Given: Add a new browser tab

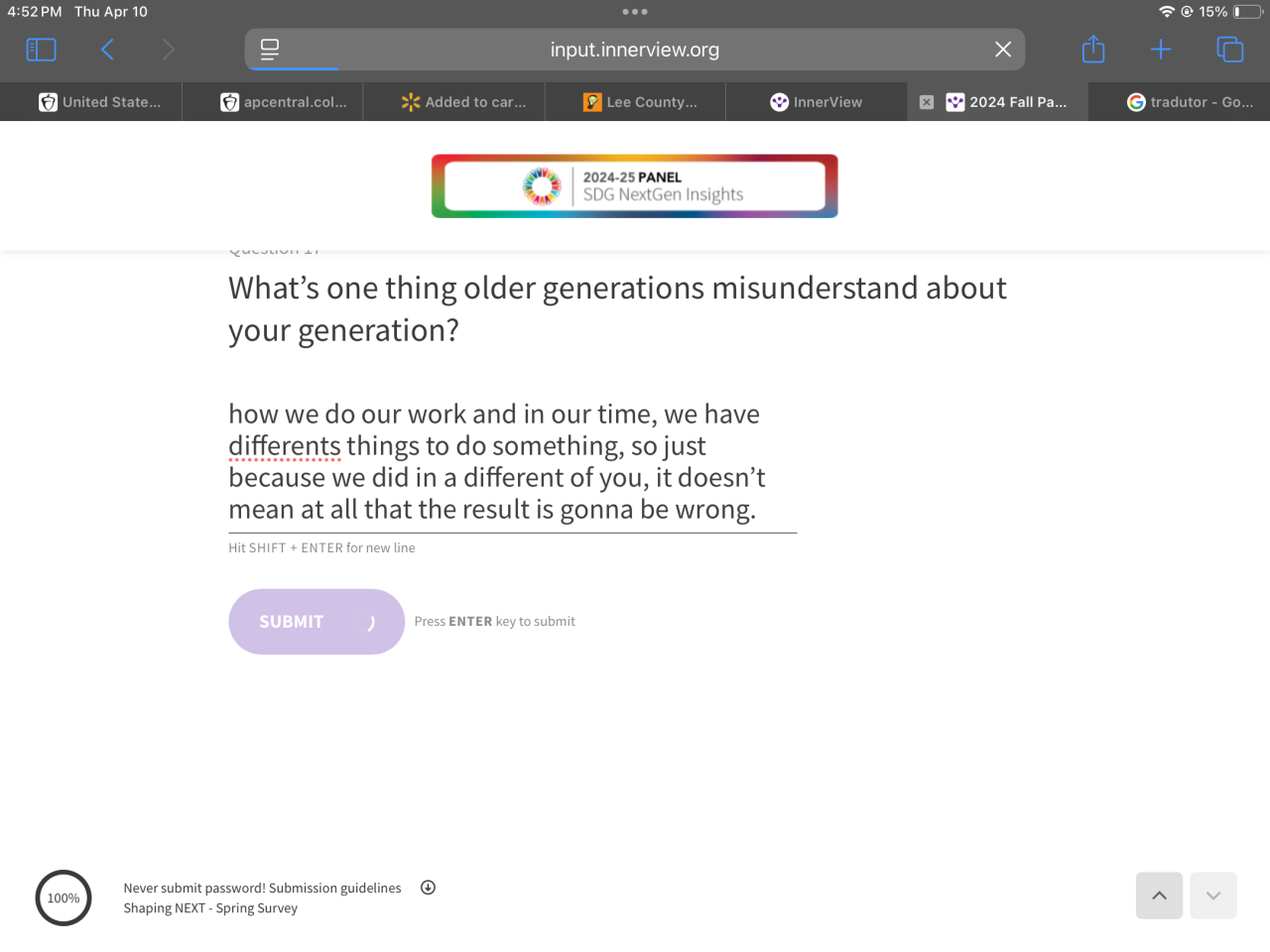Looking at the screenshot, I should (x=1161, y=50).
